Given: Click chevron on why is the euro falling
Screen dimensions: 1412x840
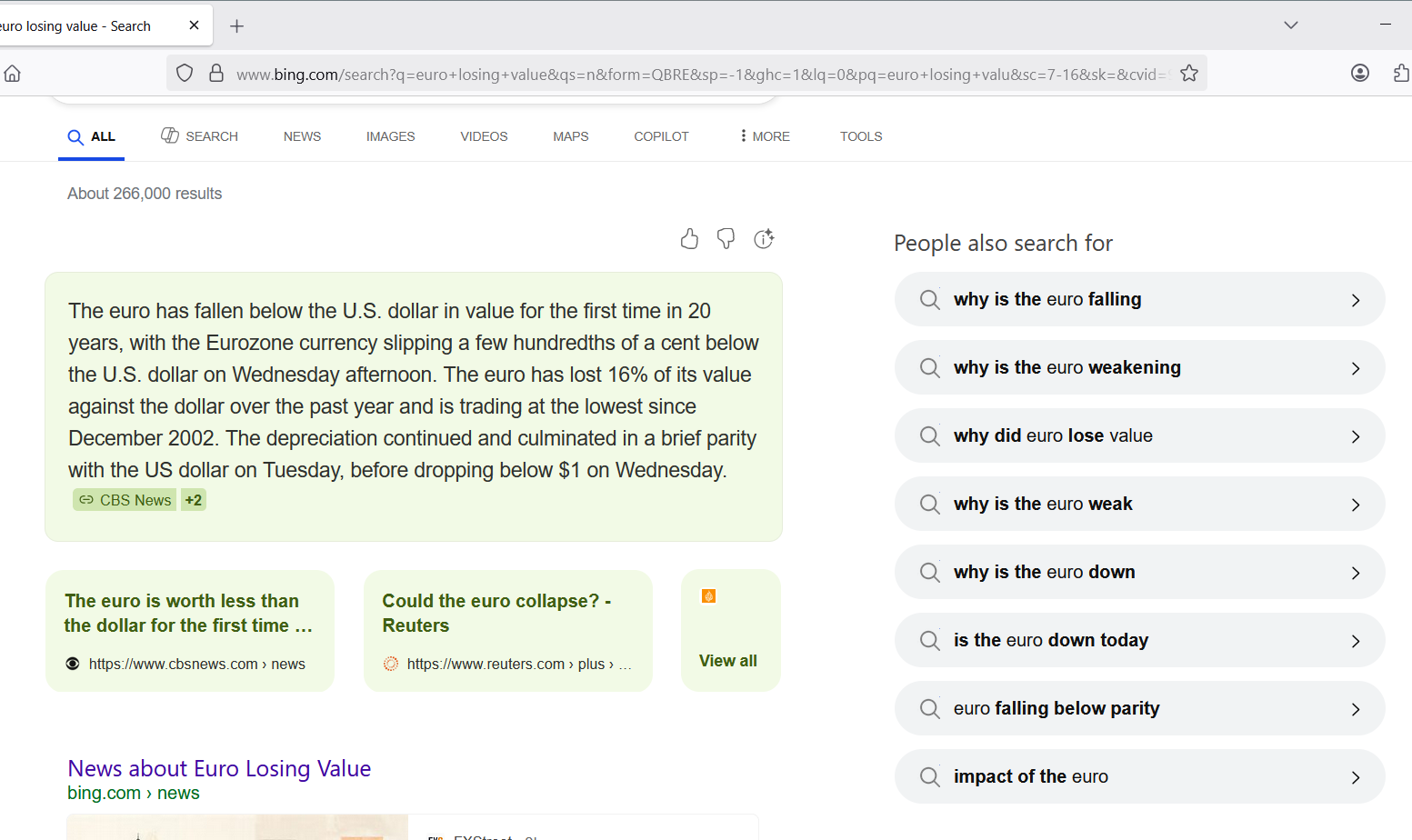Looking at the screenshot, I should (1356, 300).
